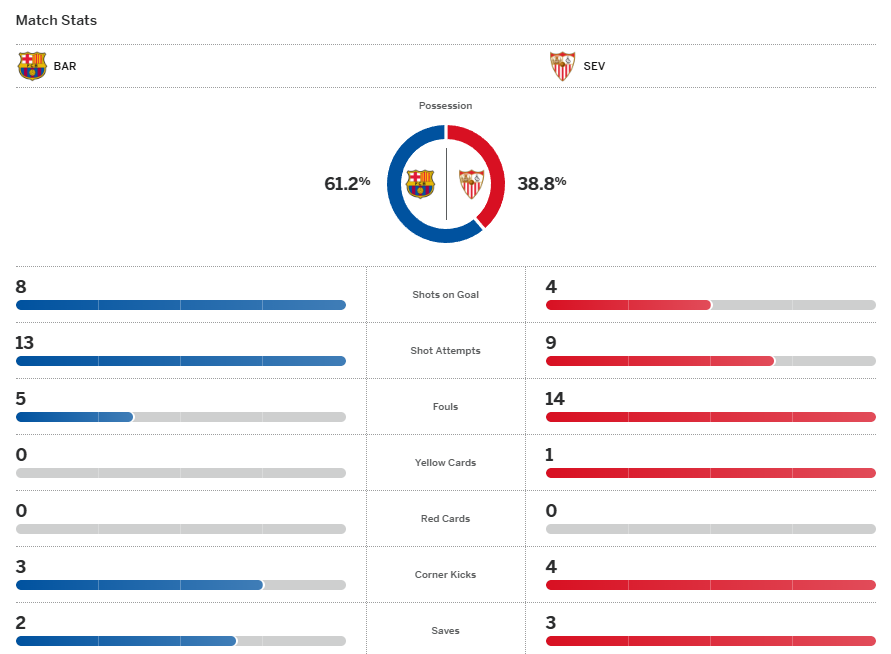
Task: Click Barcelona crest inside possession donut
Action: tap(420, 184)
